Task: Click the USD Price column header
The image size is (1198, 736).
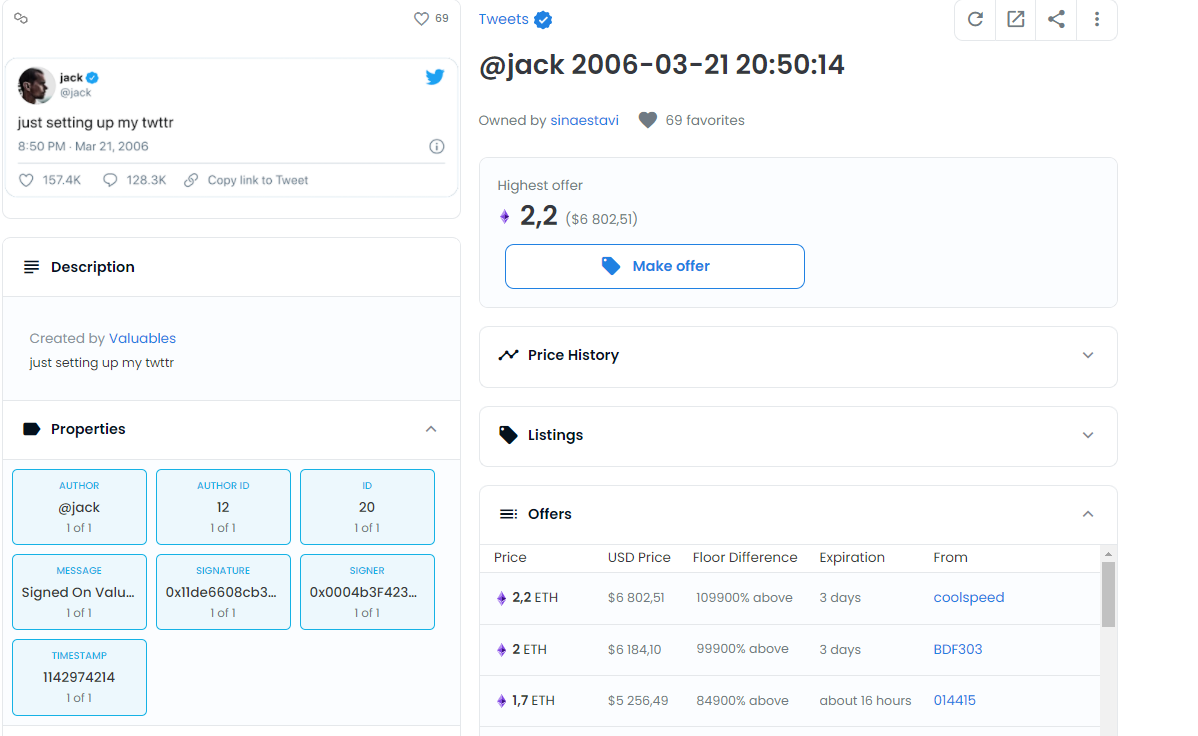Action: pos(639,557)
